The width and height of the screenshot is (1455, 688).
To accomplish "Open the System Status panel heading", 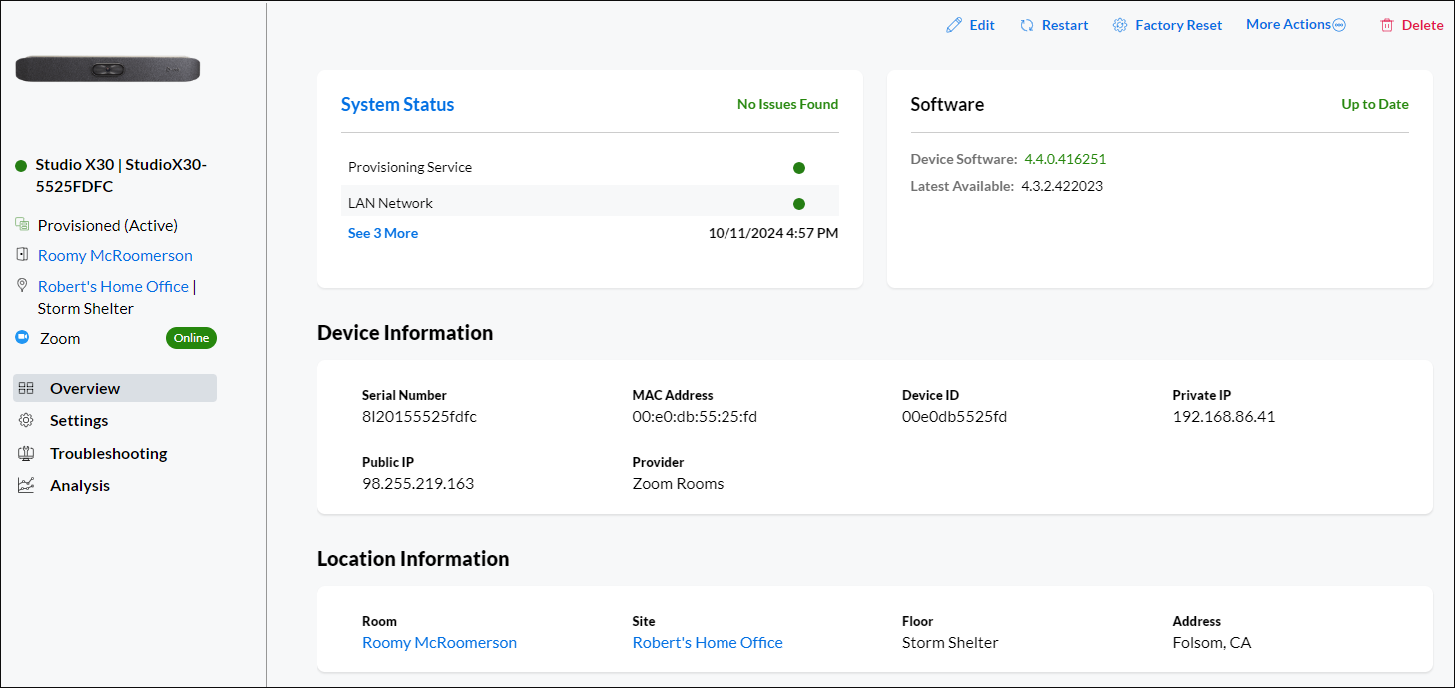I will click(397, 104).
